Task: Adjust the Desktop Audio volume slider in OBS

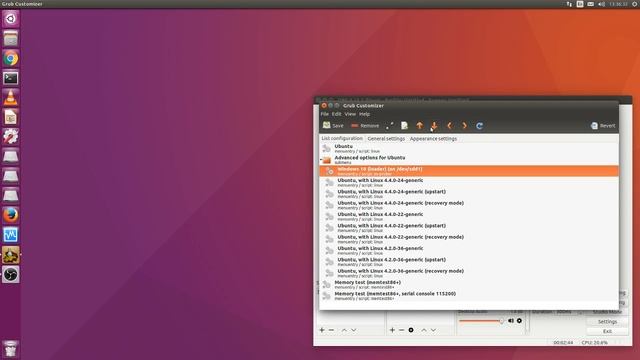Action: click(481, 321)
